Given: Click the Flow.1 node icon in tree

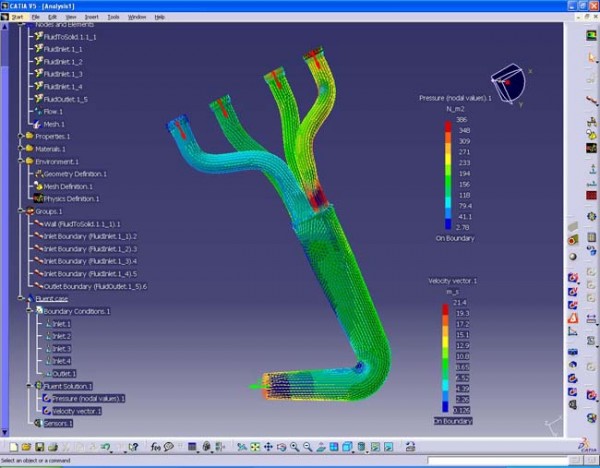Looking at the screenshot, I should pos(38,111).
